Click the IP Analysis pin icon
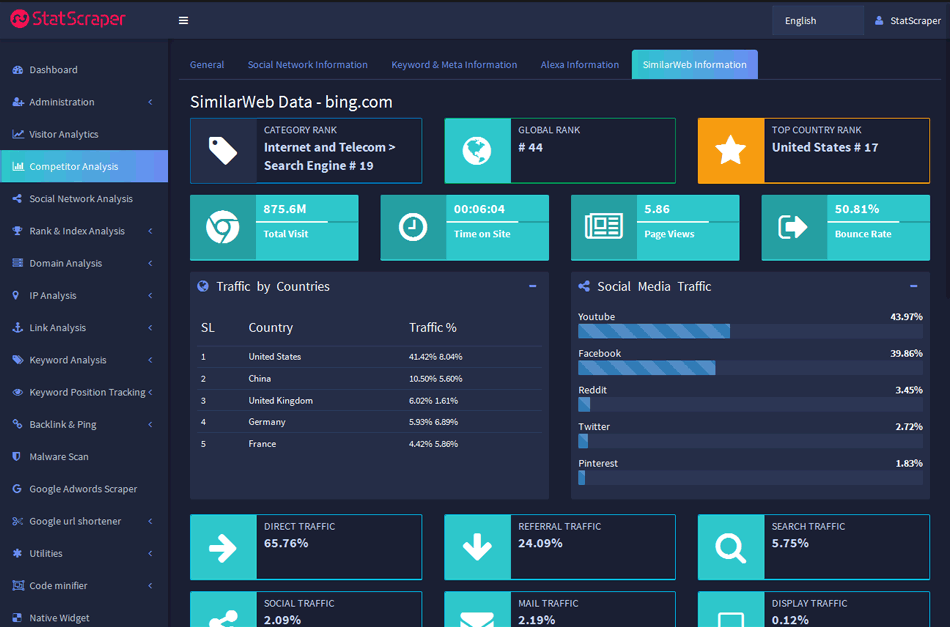Screen dimensions: 950x627 [16, 295]
